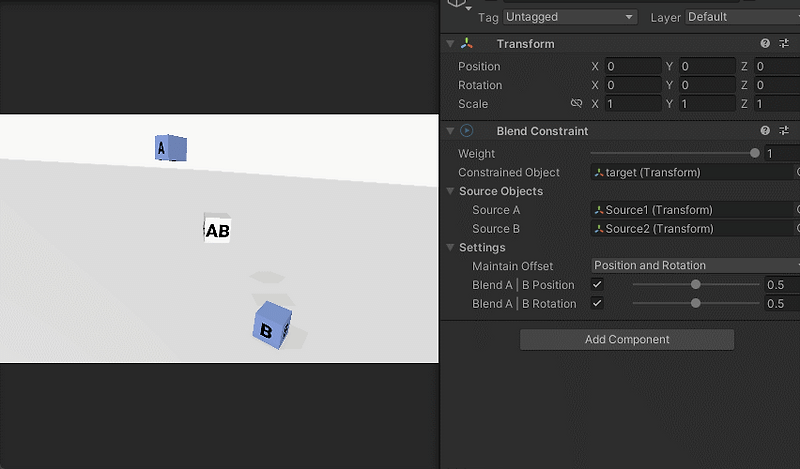
Task: Open Transform component help reference
Action: [765, 44]
